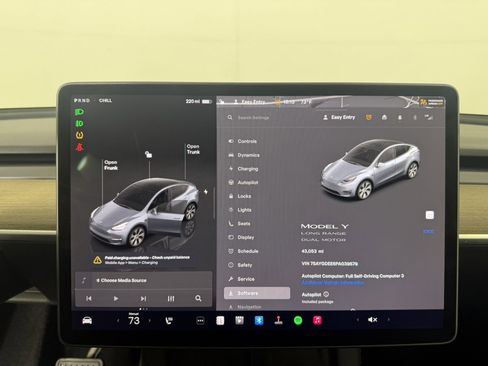The width and height of the screenshot is (488, 366).
Task: Tap the HomeLink garage icon
Action: (384, 117)
